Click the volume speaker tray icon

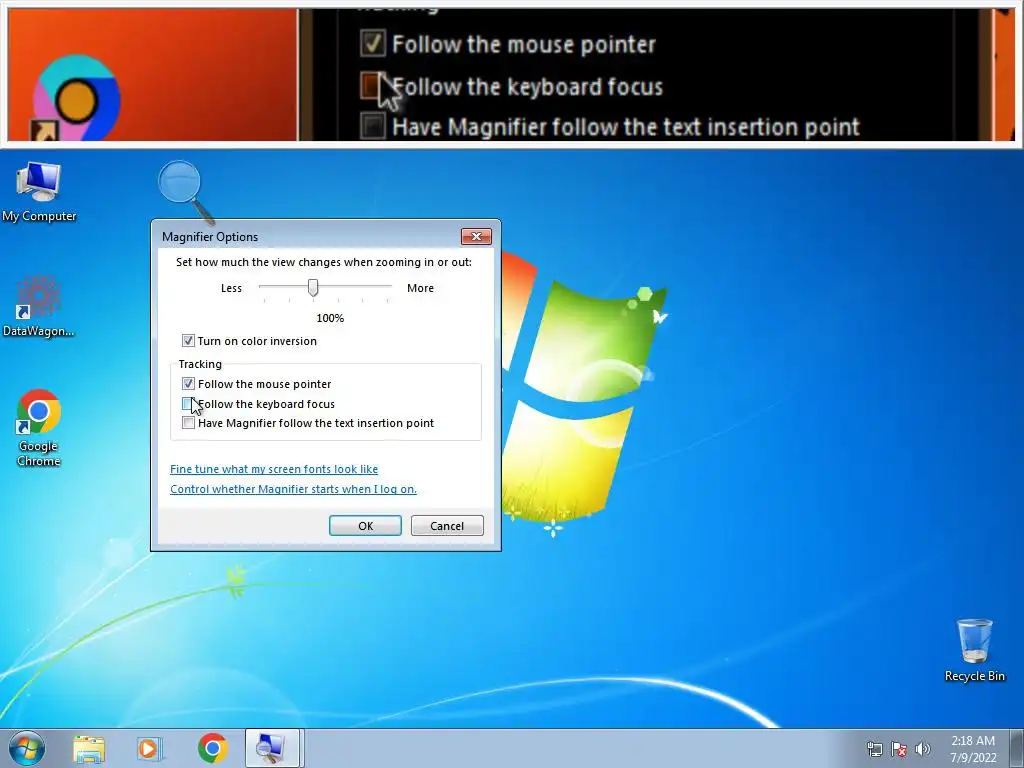(923, 749)
